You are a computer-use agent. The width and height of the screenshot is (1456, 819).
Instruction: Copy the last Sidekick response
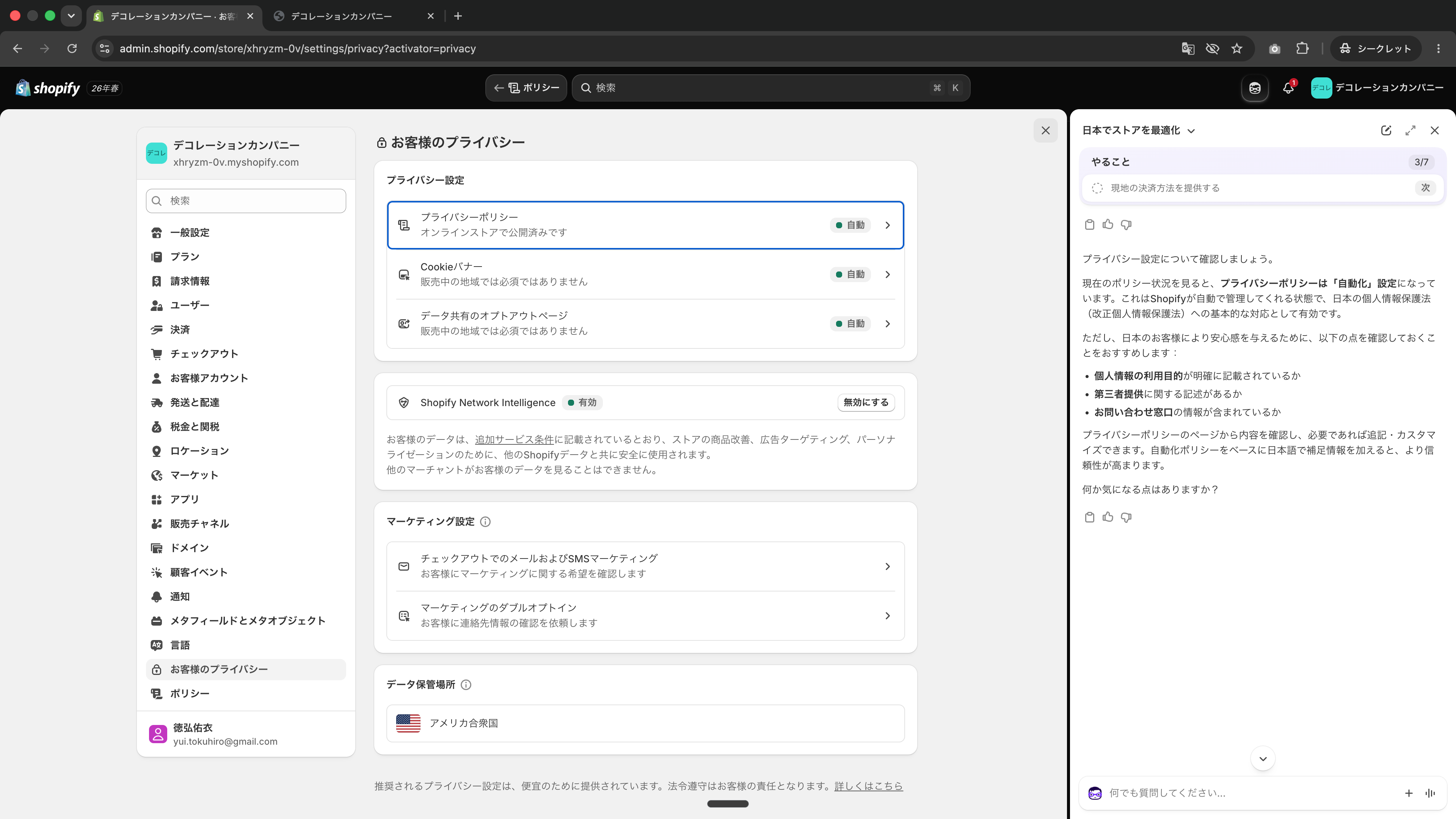[x=1089, y=517]
